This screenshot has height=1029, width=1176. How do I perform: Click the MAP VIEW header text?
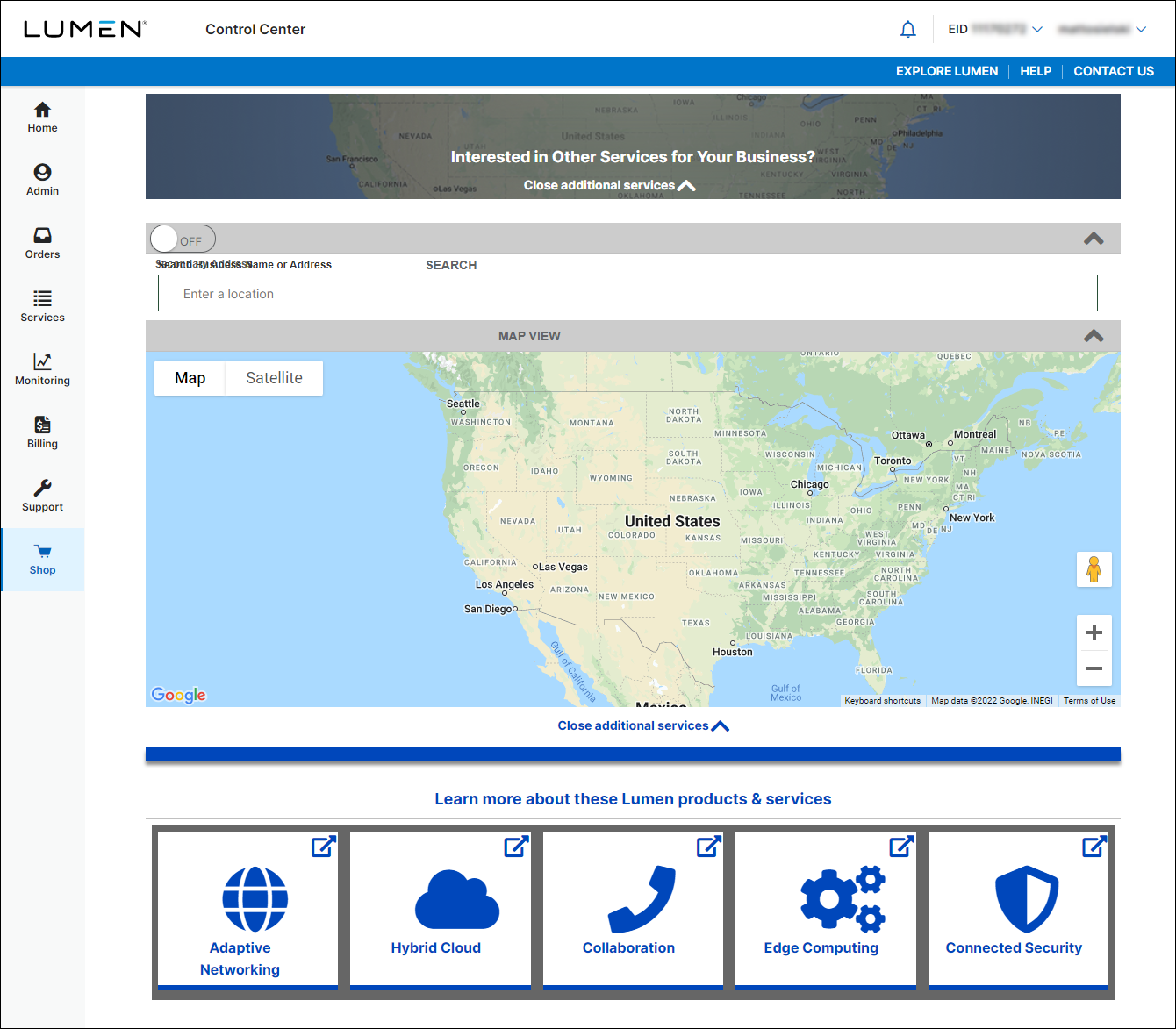point(529,336)
